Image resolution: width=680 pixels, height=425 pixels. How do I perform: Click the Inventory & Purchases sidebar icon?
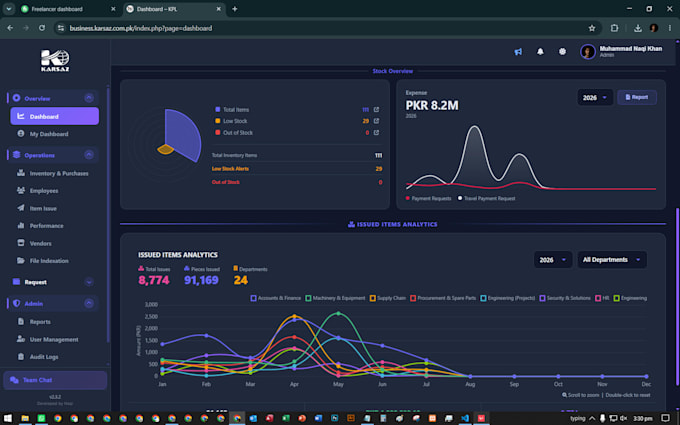tap(20, 173)
